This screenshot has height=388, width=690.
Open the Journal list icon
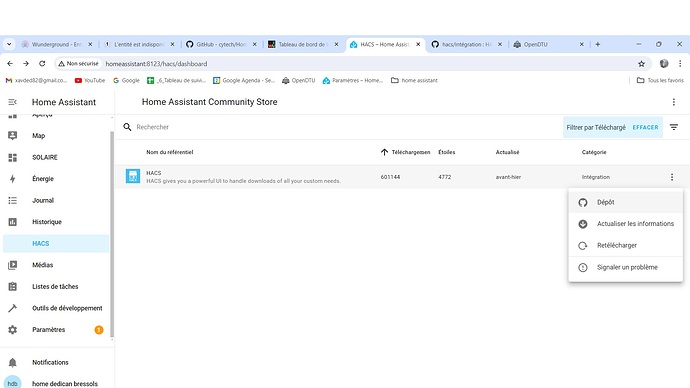pos(12,200)
